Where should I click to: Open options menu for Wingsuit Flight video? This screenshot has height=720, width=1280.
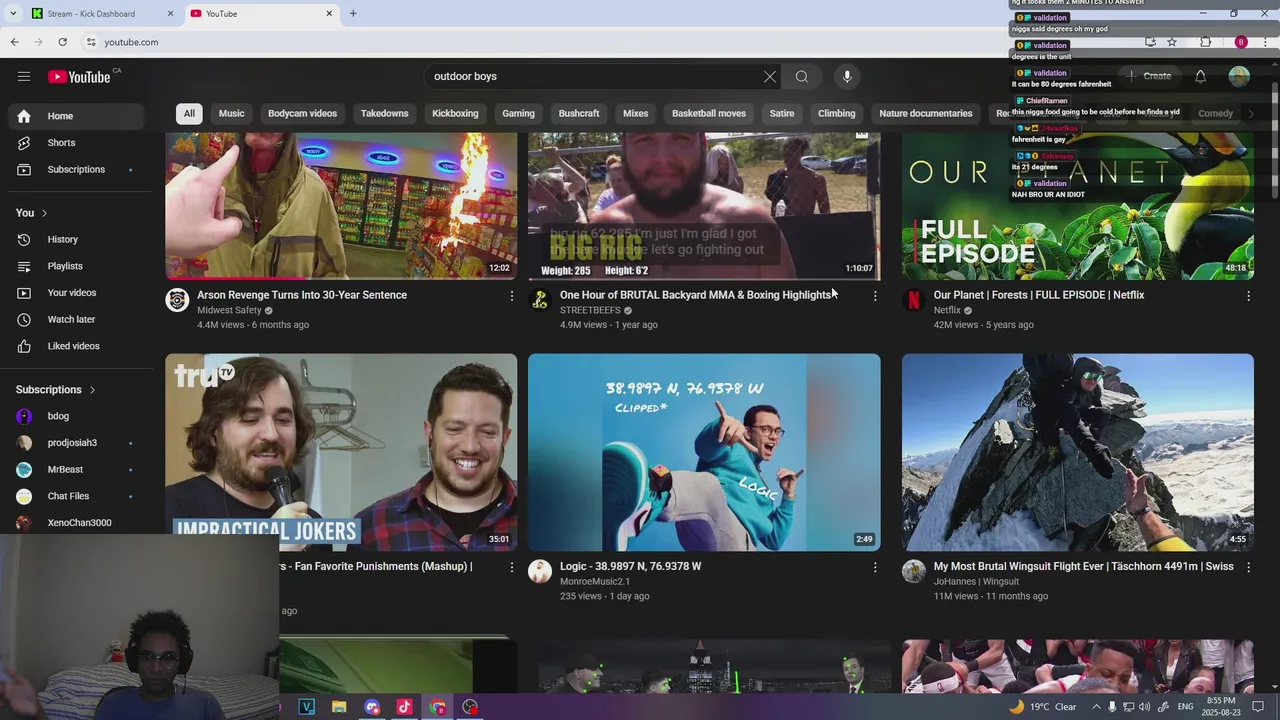pyautogui.click(x=1248, y=567)
